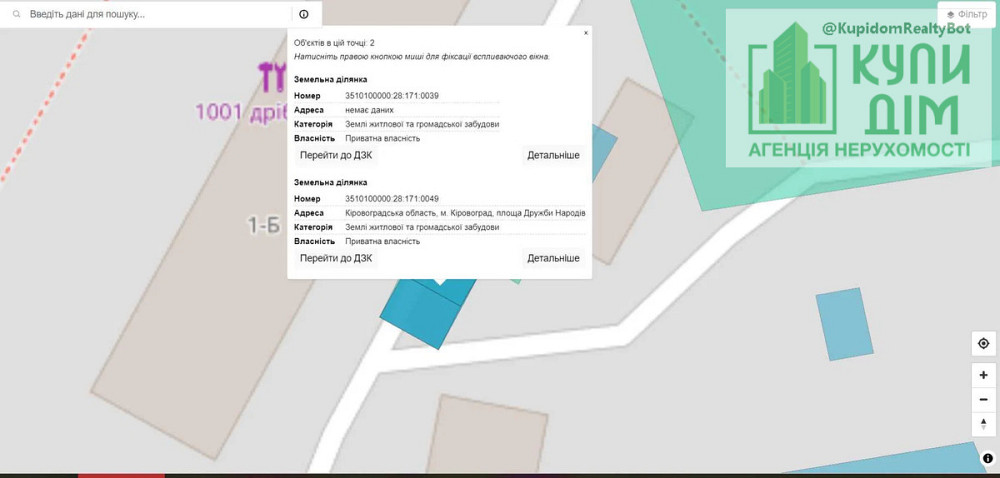Zoom out with the minus button
The height and width of the screenshot is (478, 1000).
[x=984, y=399]
